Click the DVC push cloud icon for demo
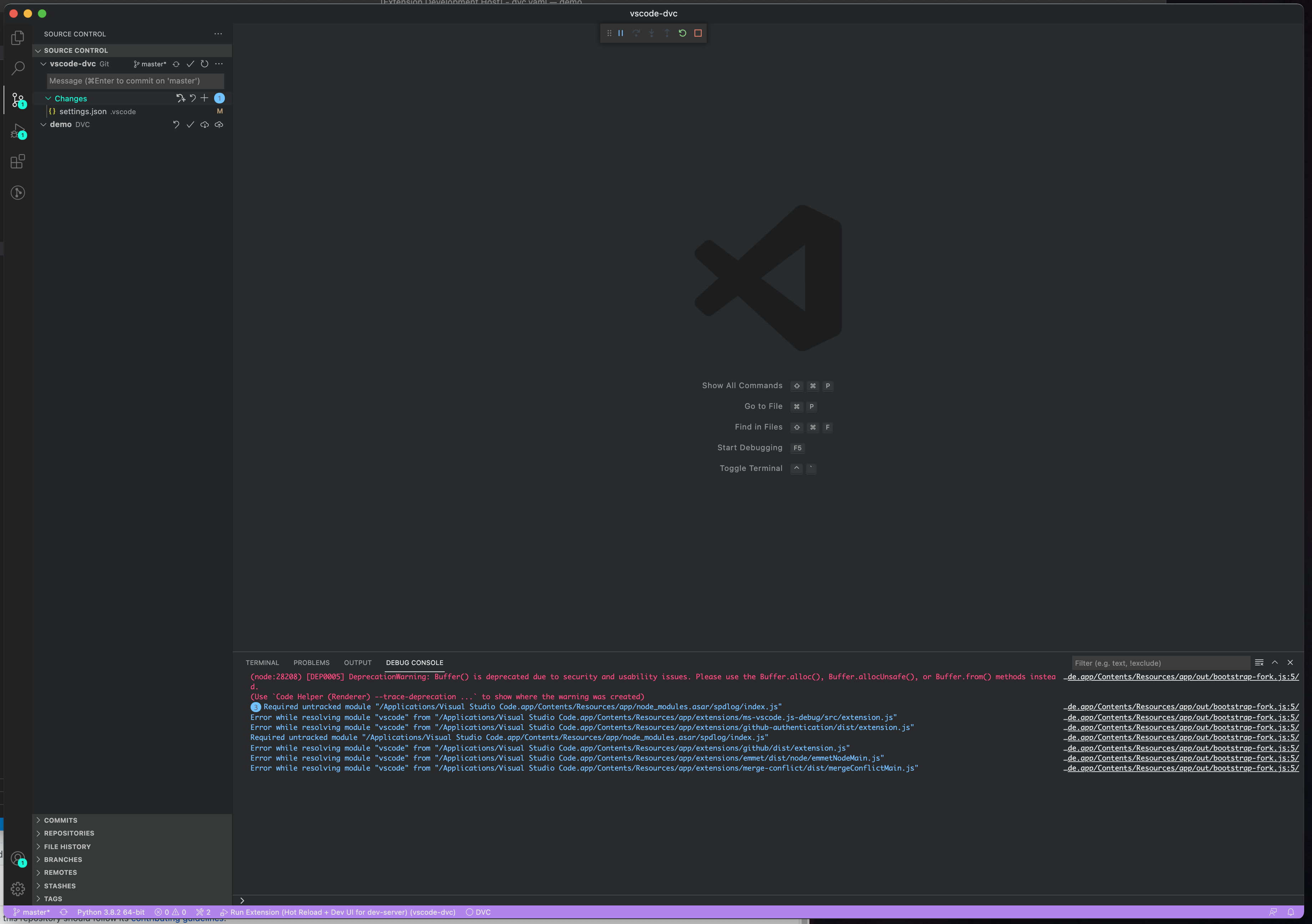The image size is (1312, 924). pyautogui.click(x=219, y=125)
